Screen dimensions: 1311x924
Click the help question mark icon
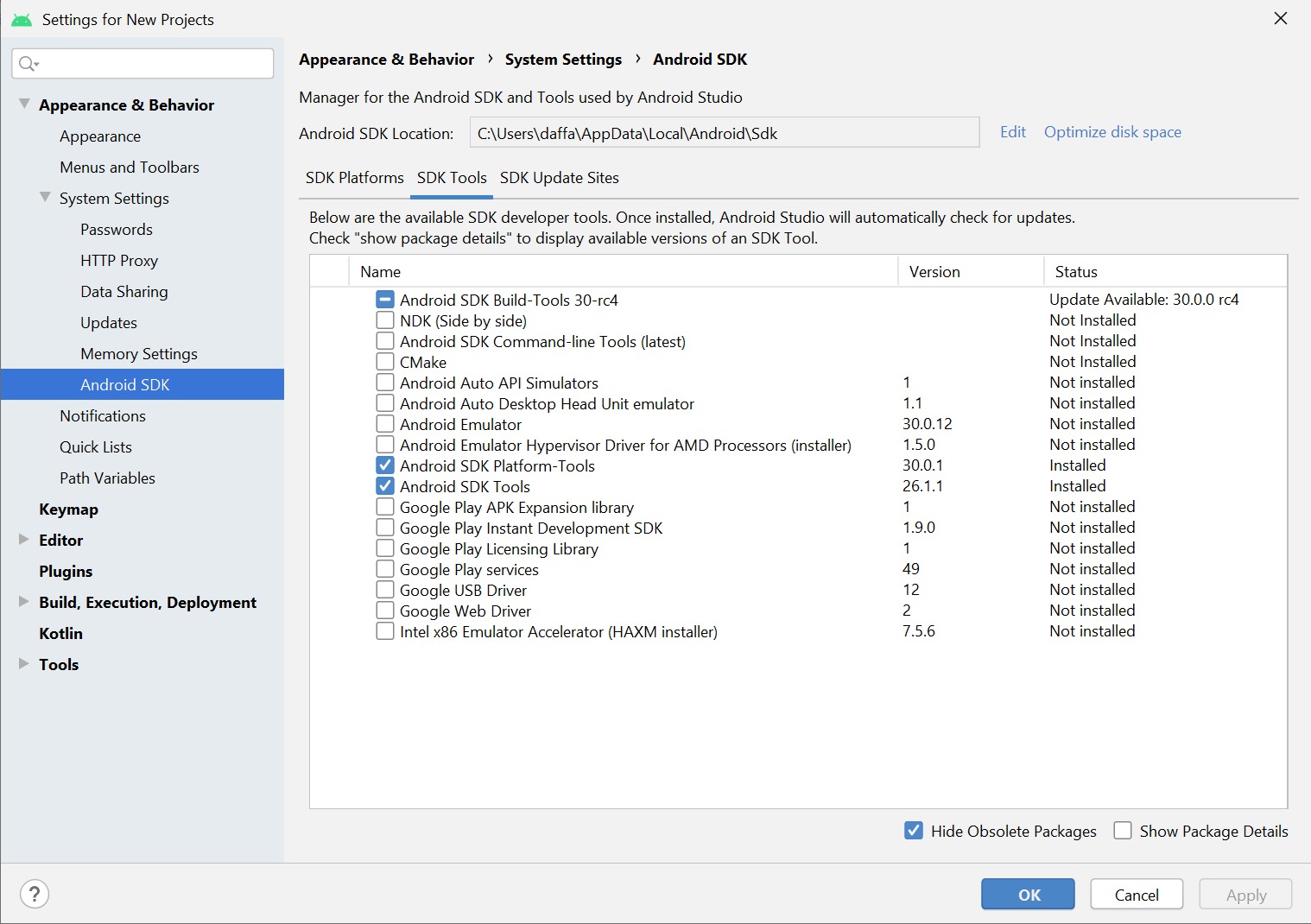coord(35,894)
